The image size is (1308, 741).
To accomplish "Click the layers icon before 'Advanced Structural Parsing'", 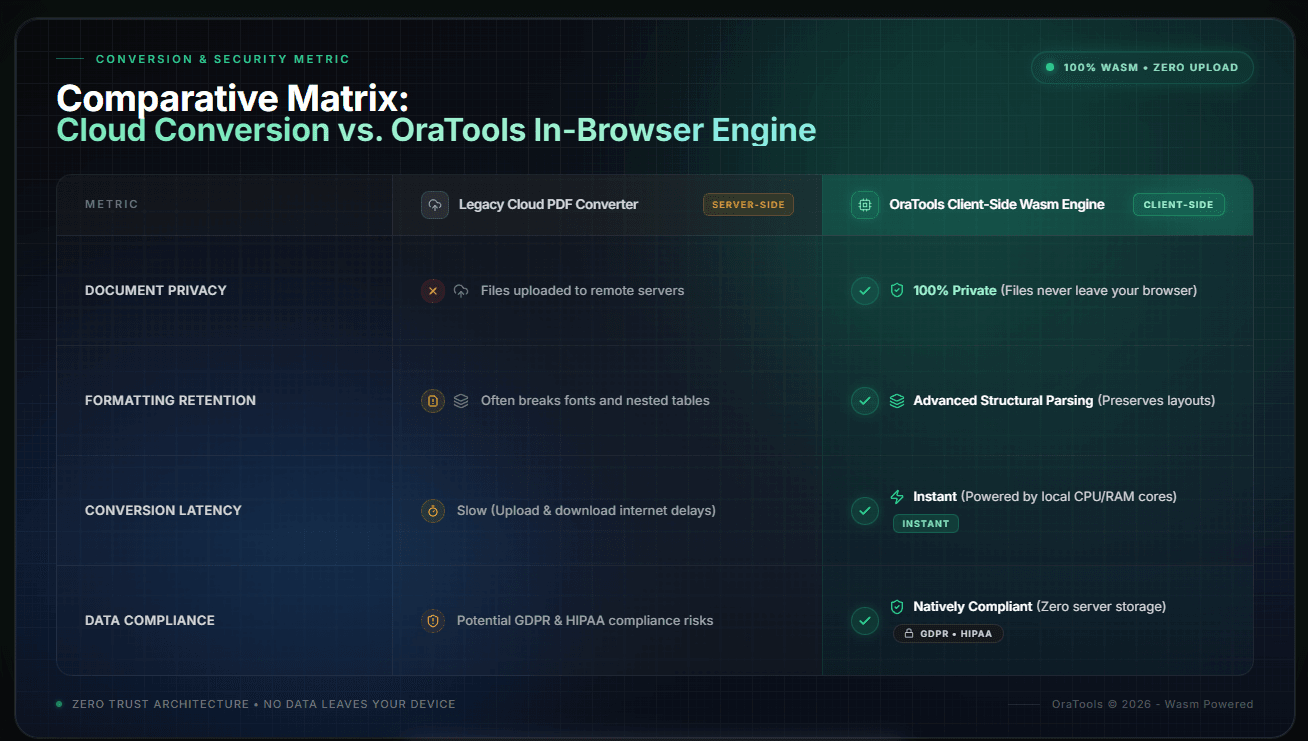I will [x=897, y=401].
